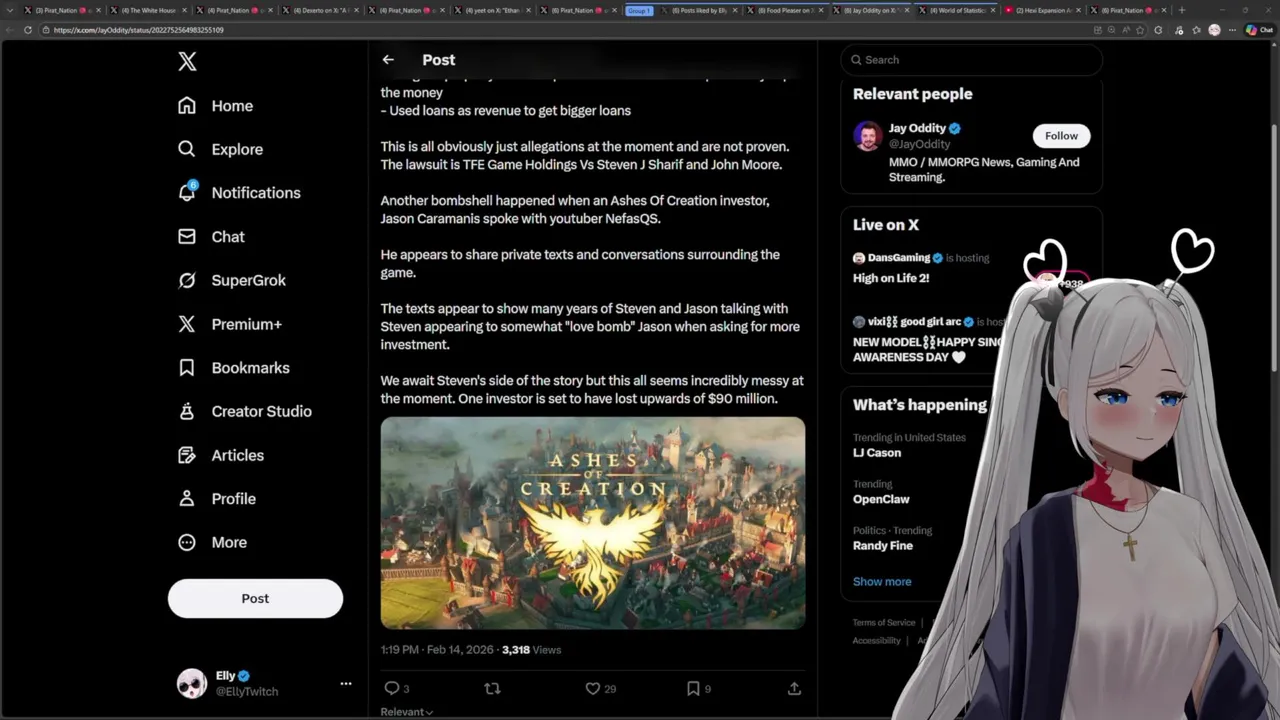Open the 3,318 Views link
The width and height of the screenshot is (1280, 720).
point(531,650)
